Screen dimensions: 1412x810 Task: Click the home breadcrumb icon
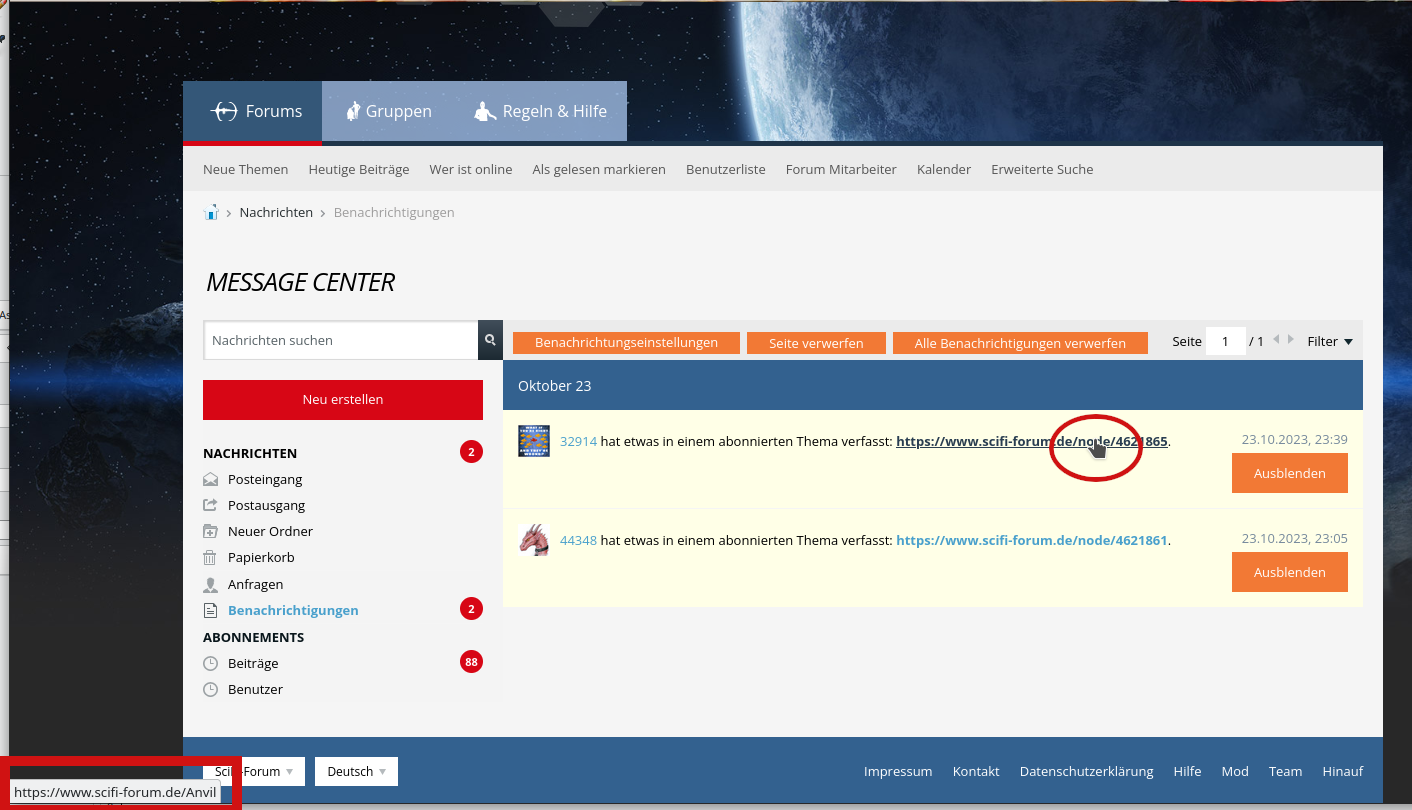pyautogui.click(x=211, y=212)
